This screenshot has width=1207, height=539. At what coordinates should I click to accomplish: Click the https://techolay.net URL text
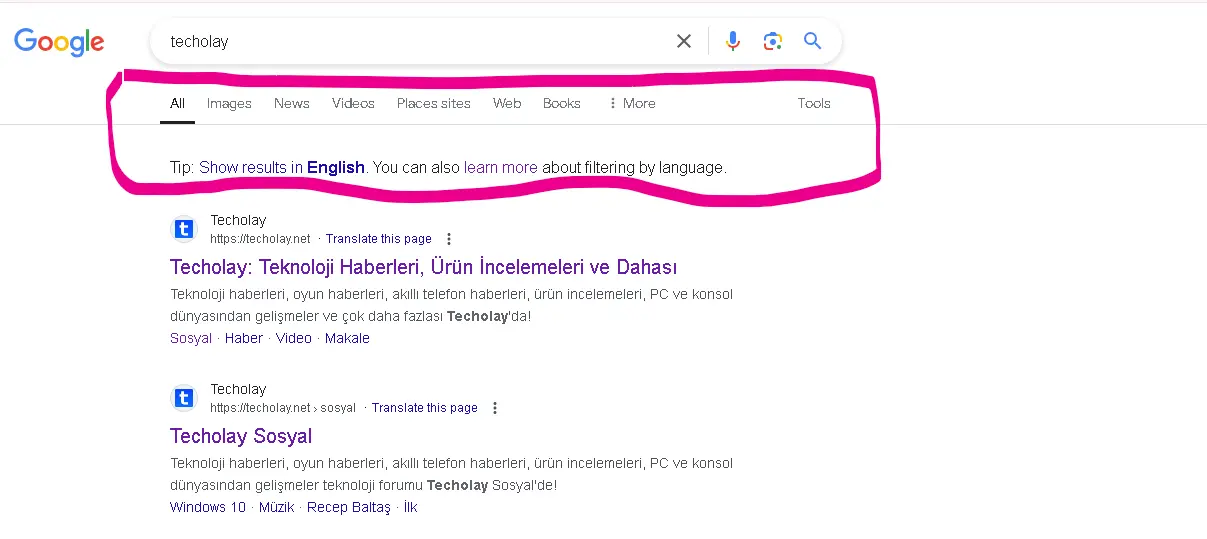(x=260, y=239)
